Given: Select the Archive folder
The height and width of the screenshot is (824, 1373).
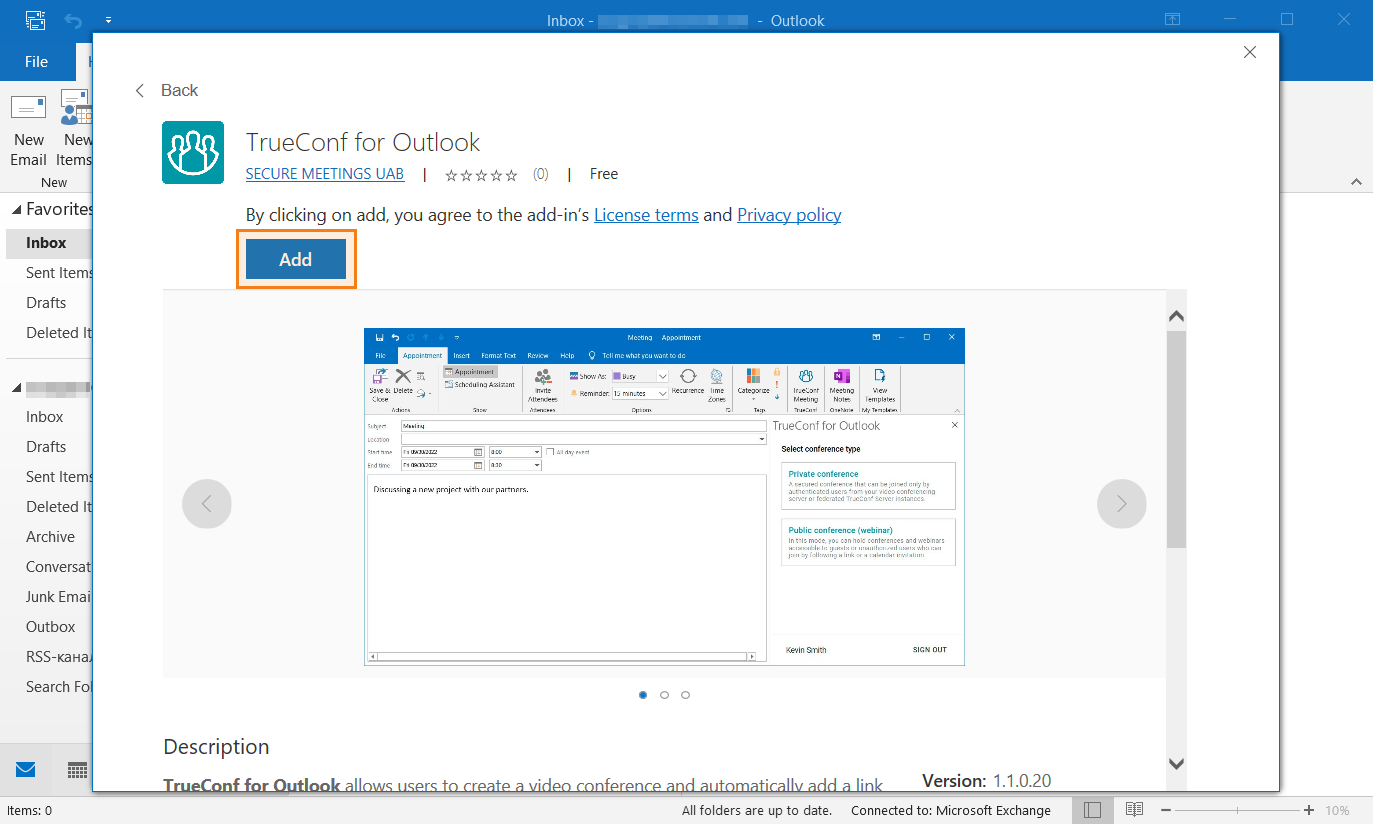Looking at the screenshot, I should click(50, 537).
